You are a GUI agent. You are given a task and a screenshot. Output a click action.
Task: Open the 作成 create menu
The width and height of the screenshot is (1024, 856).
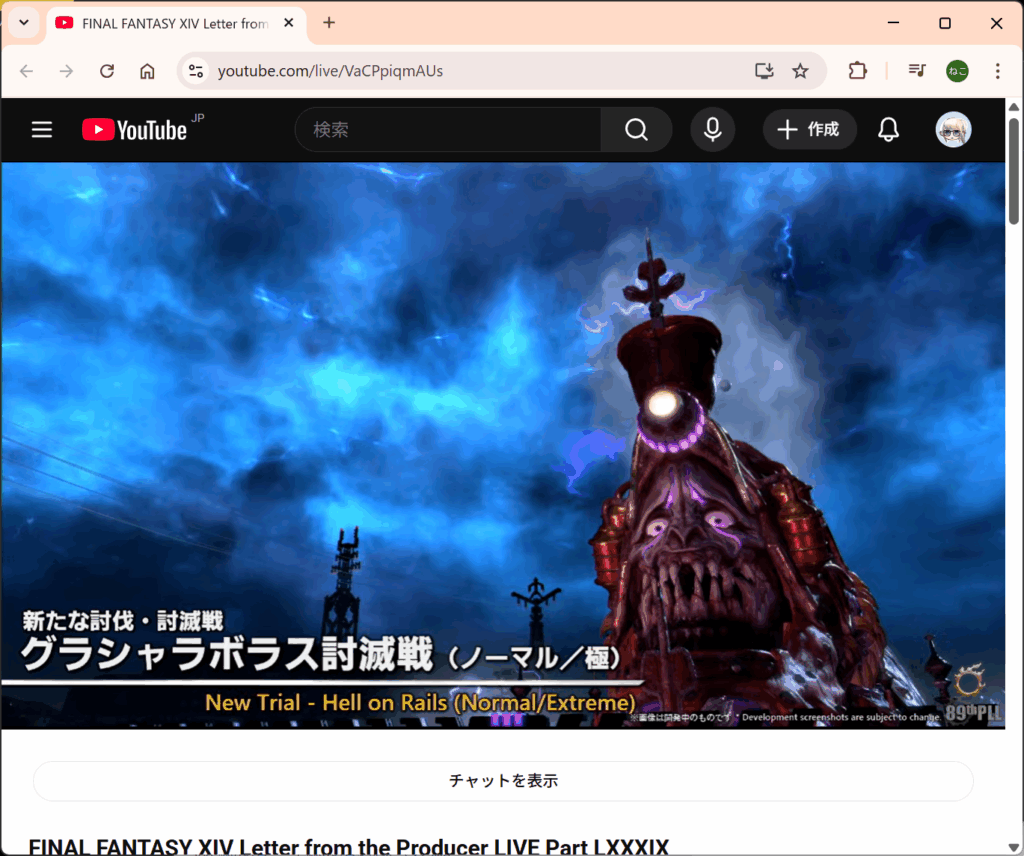(x=809, y=130)
